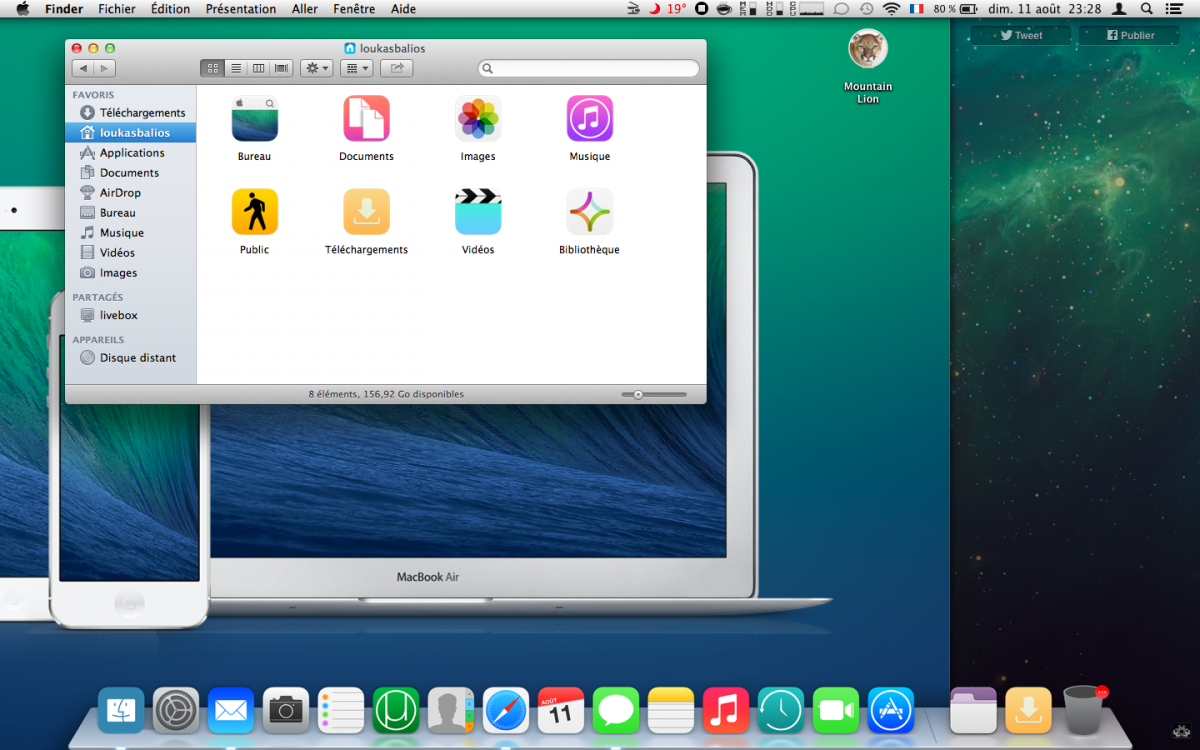1200x750 pixels.
Task: Click the Share button in the Finder toolbar
Action: point(397,68)
